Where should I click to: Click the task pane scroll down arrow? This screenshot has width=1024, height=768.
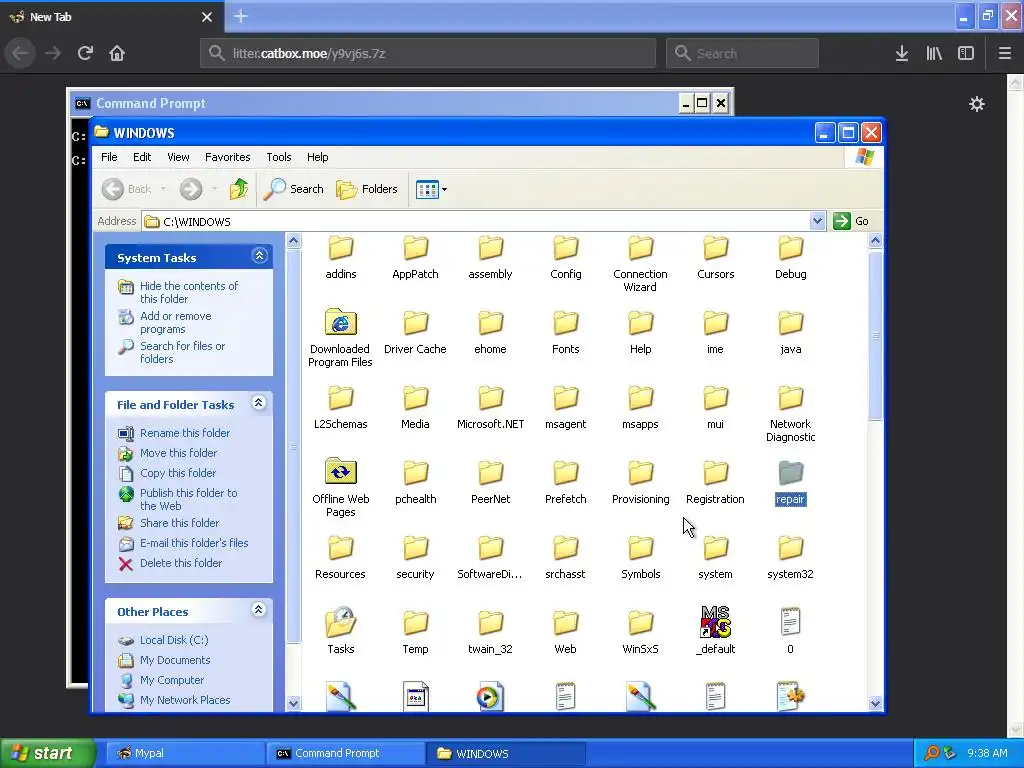pyautogui.click(x=293, y=703)
